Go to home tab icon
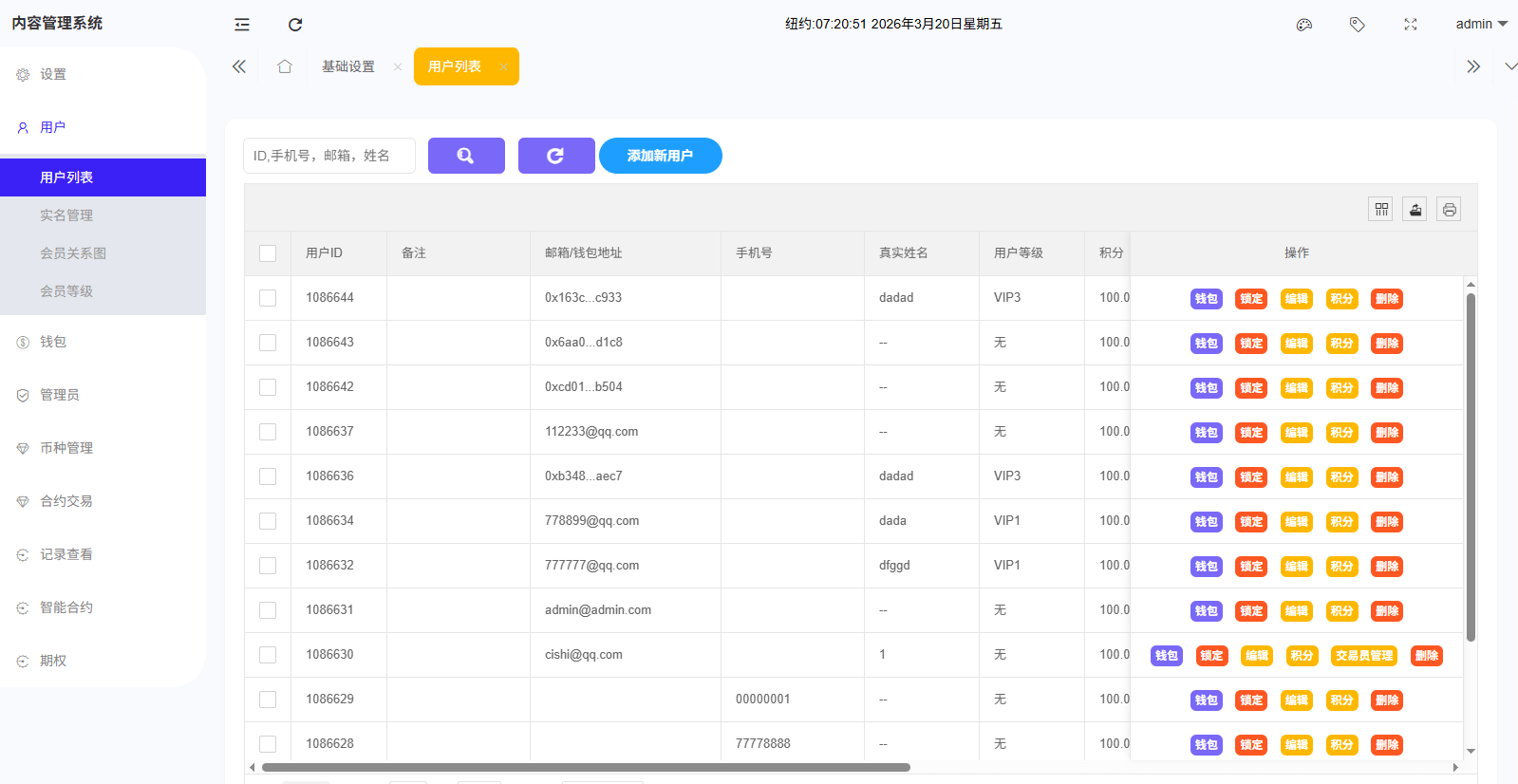 pyautogui.click(x=285, y=66)
